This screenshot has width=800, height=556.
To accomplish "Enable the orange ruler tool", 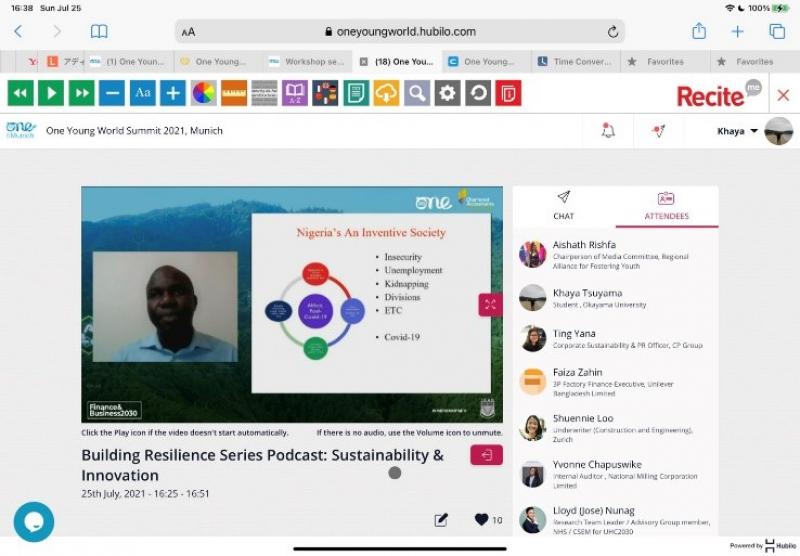I will [x=234, y=93].
